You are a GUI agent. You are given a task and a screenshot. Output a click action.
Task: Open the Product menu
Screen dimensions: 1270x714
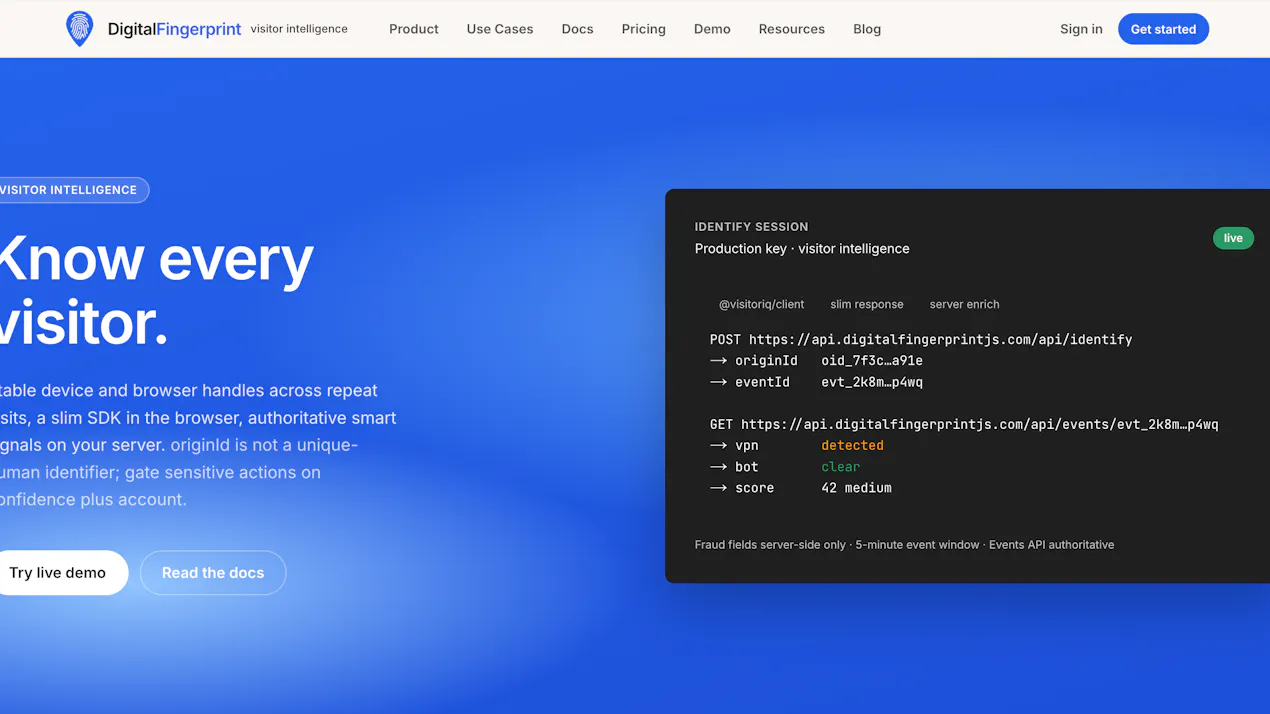[x=414, y=29]
